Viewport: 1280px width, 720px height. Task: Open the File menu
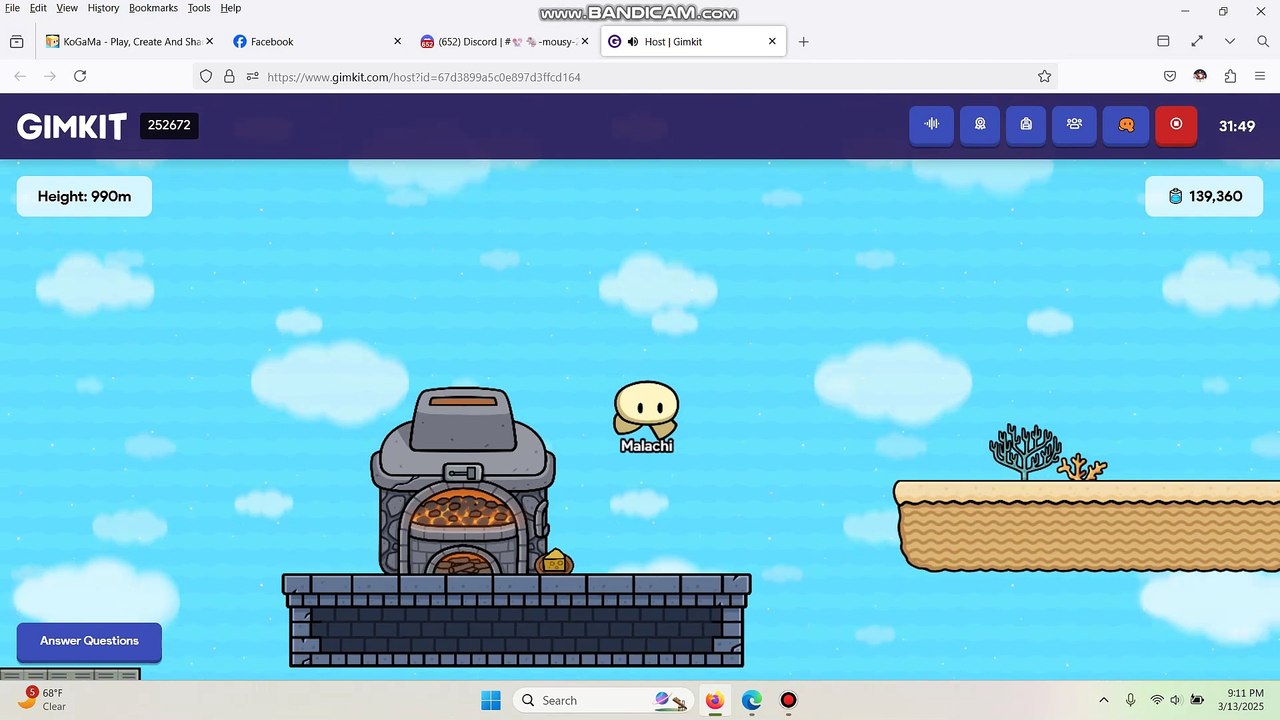click(12, 8)
